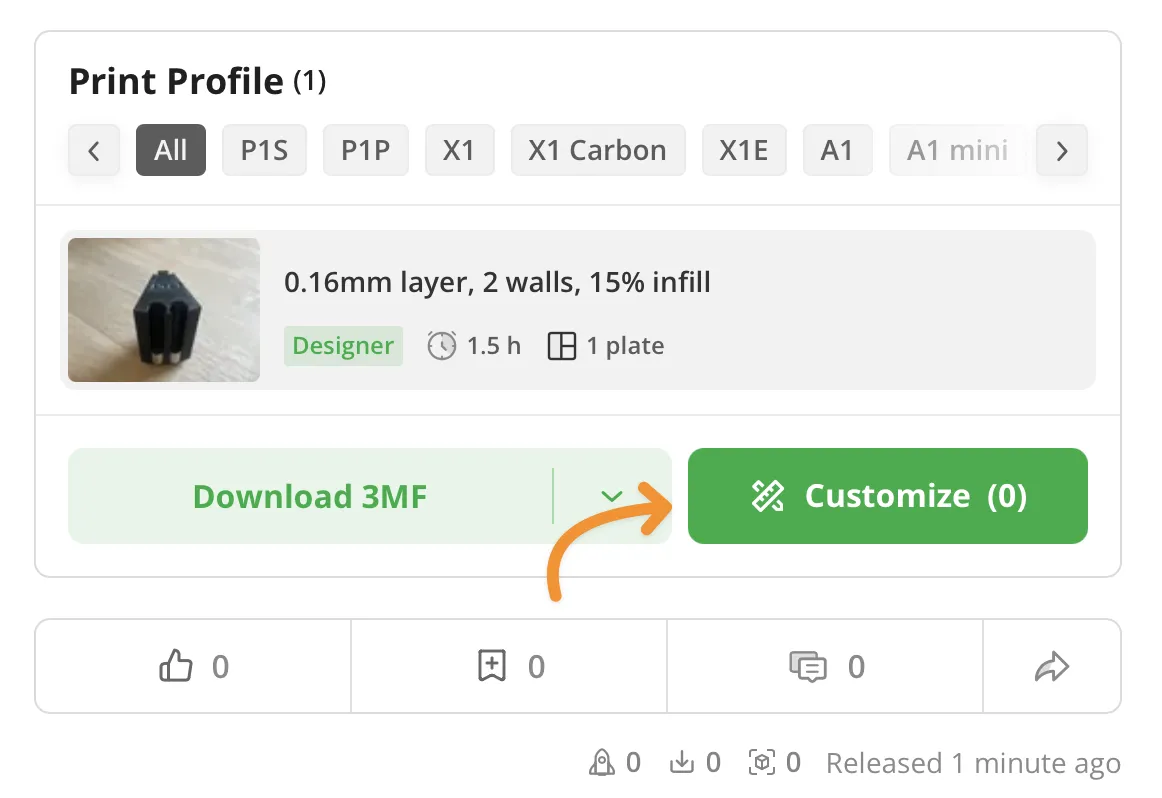
Task: Expand the Download 3MF dropdown arrow
Action: tap(611, 496)
